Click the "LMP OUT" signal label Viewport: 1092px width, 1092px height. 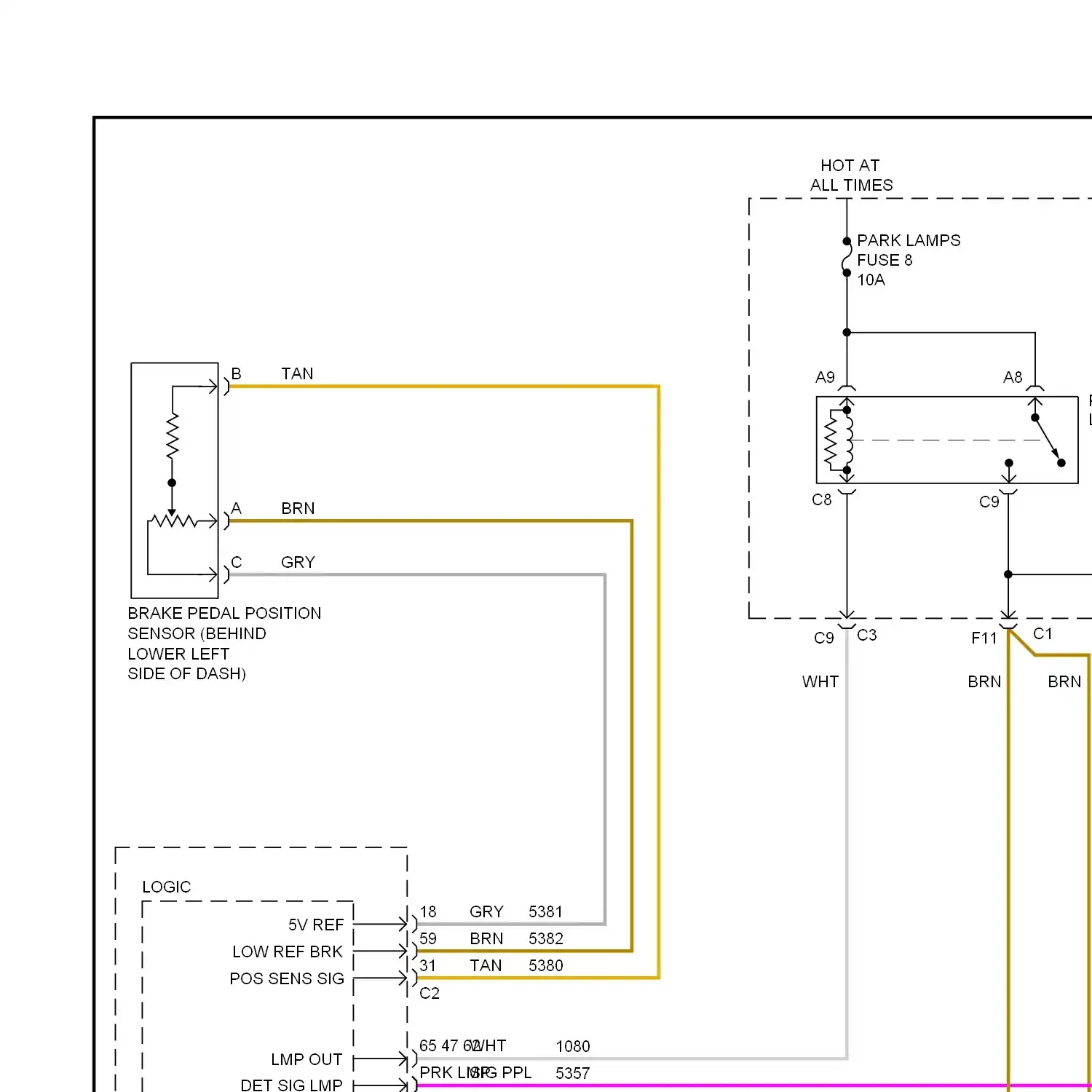click(x=306, y=1059)
